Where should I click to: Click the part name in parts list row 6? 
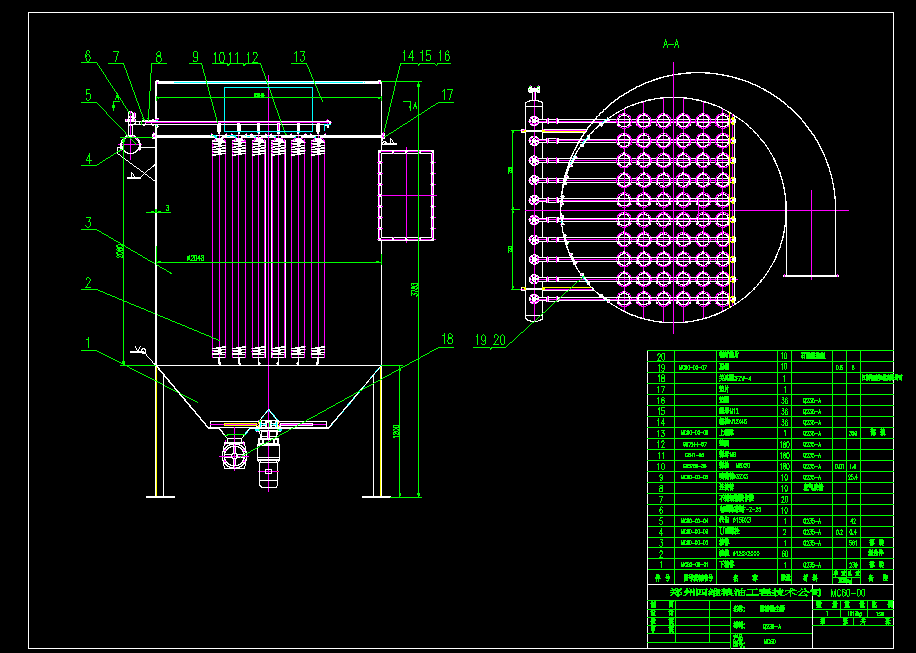point(740,510)
